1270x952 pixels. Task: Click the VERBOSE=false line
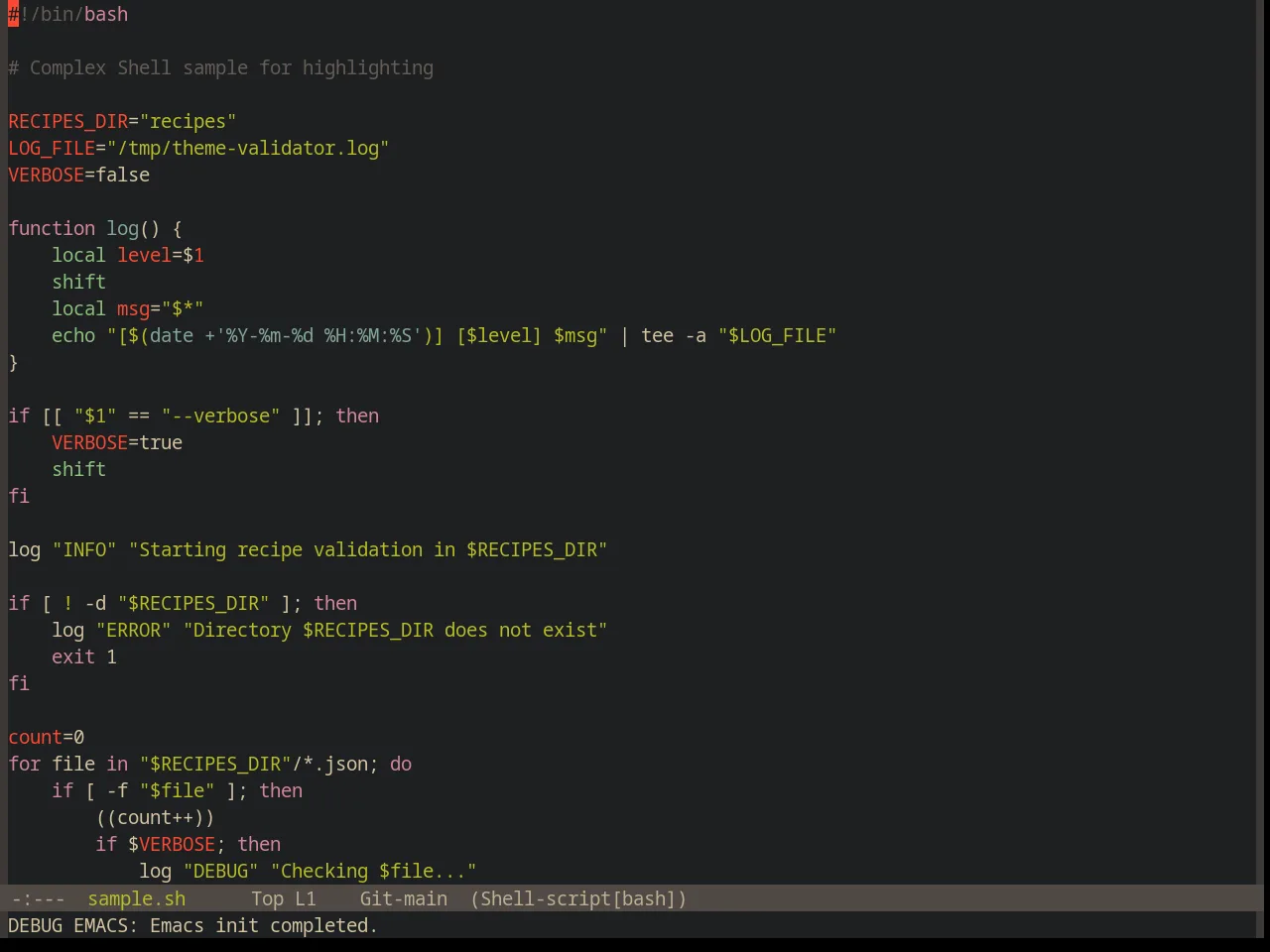coord(79,175)
